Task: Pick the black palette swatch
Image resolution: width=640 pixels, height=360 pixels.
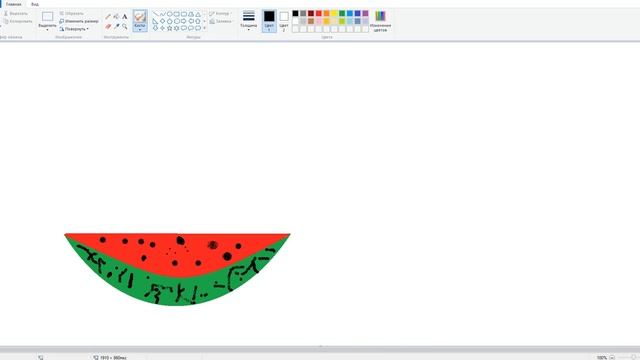Action: (296, 13)
